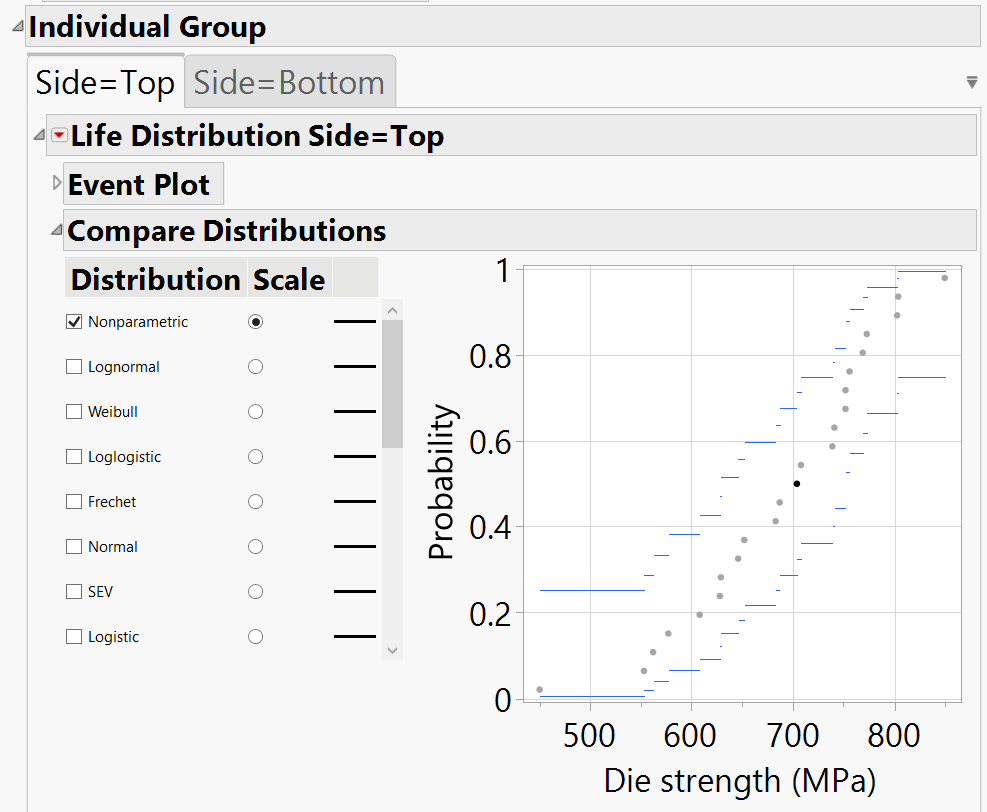Select the Loglogistic scale radio button
Viewport: 987px width, 812px height.
pyautogui.click(x=255, y=457)
